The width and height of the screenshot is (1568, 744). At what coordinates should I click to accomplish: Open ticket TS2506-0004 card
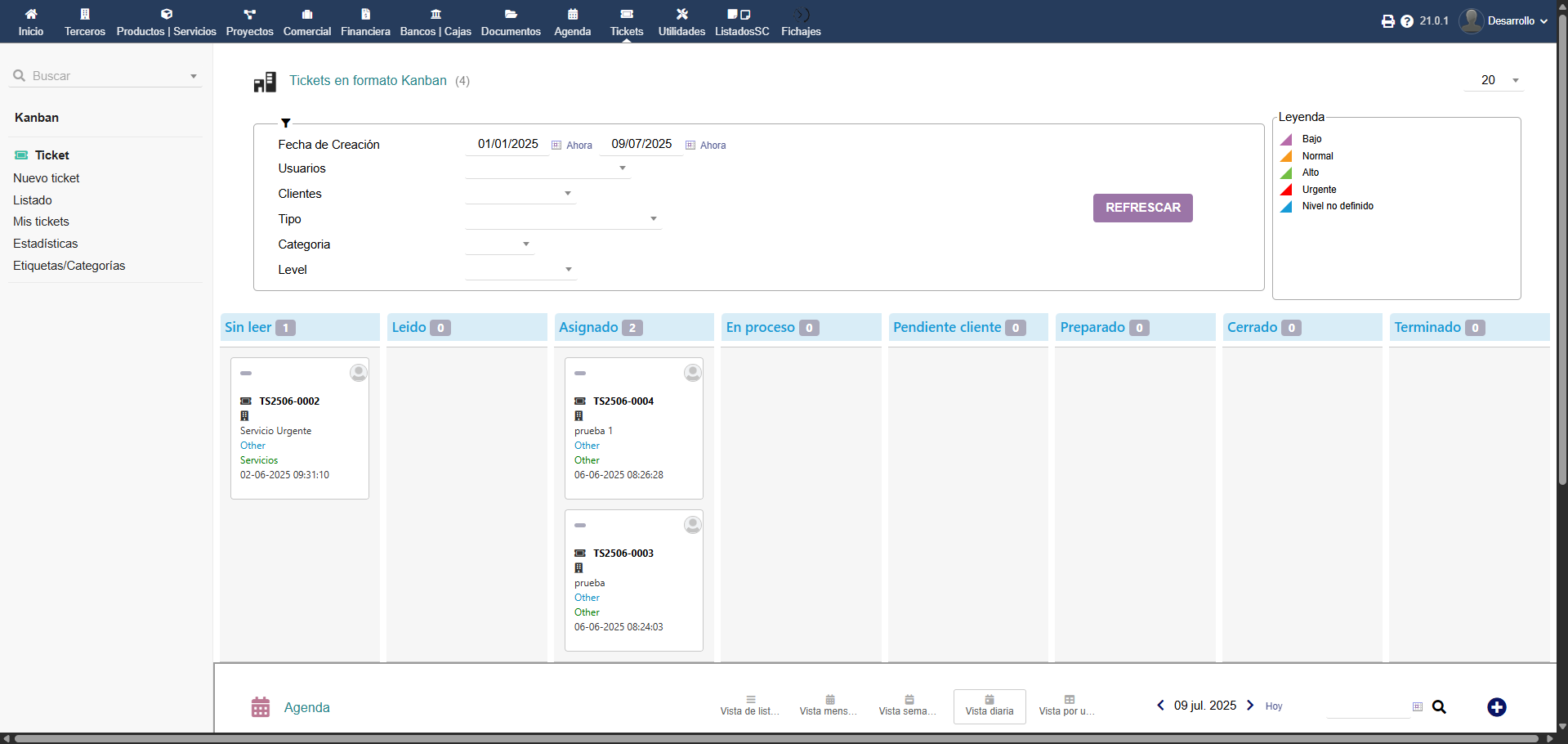click(634, 428)
